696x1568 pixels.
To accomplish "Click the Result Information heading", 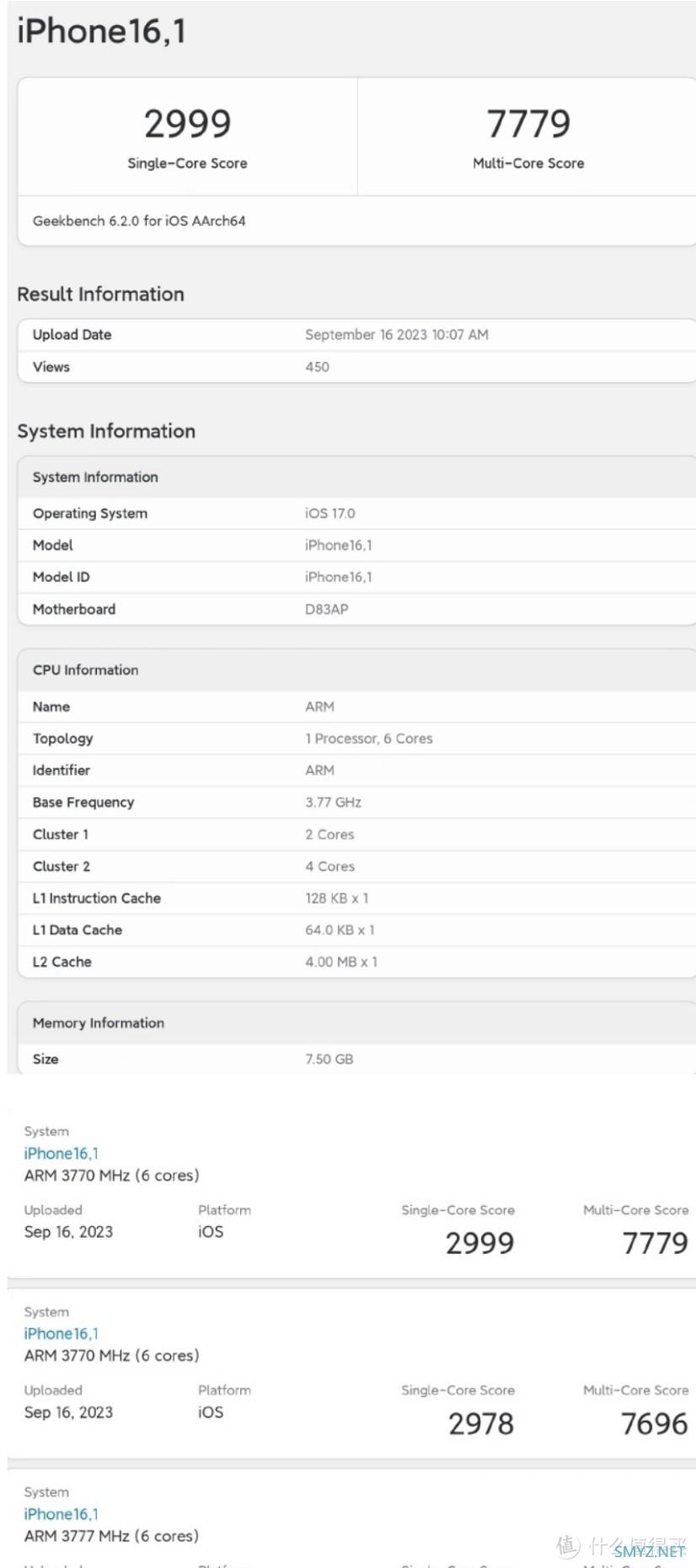I will pos(100,294).
